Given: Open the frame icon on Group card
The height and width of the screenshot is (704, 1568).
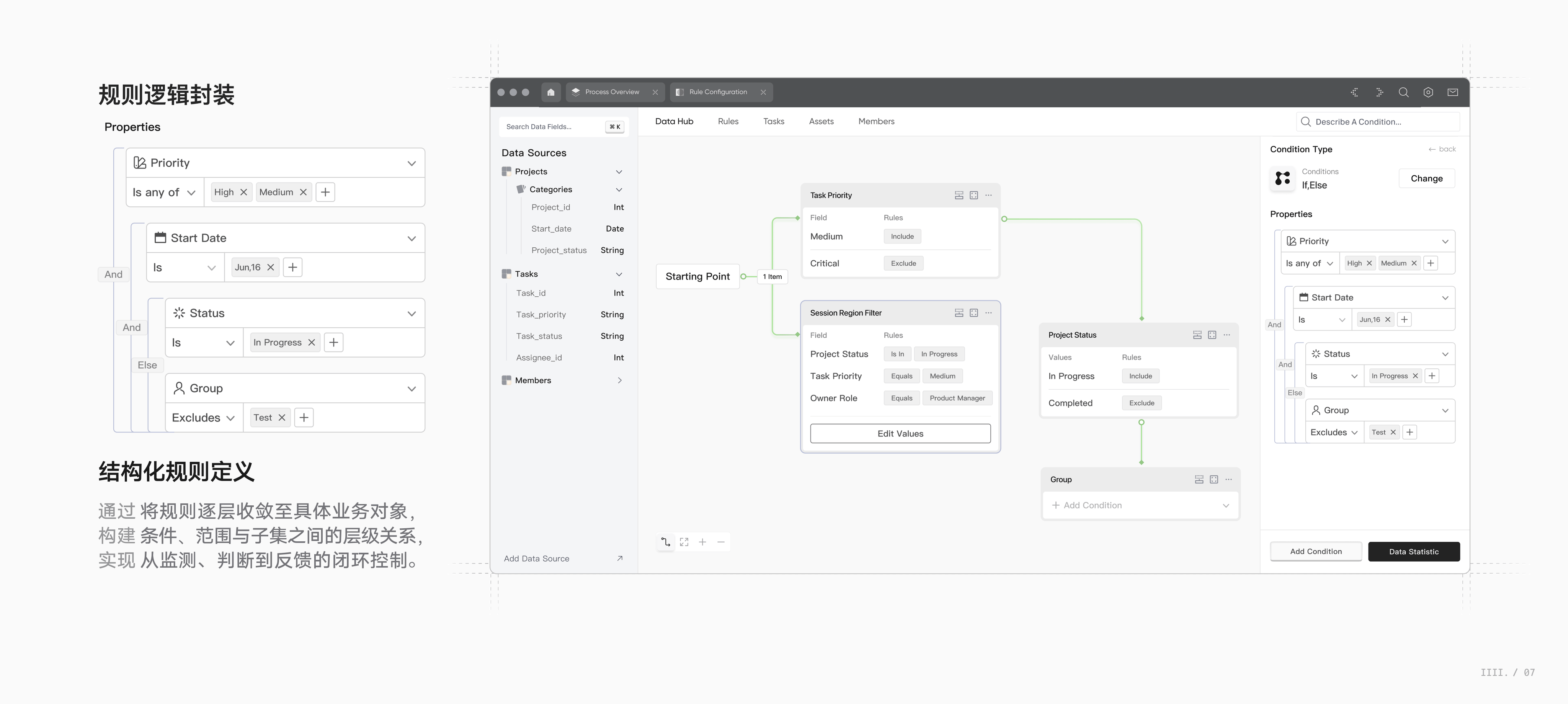Looking at the screenshot, I should (1213, 479).
